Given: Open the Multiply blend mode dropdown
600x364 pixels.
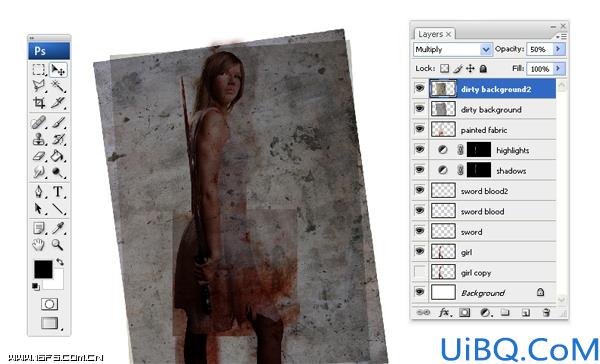Looking at the screenshot, I should pos(452,49).
